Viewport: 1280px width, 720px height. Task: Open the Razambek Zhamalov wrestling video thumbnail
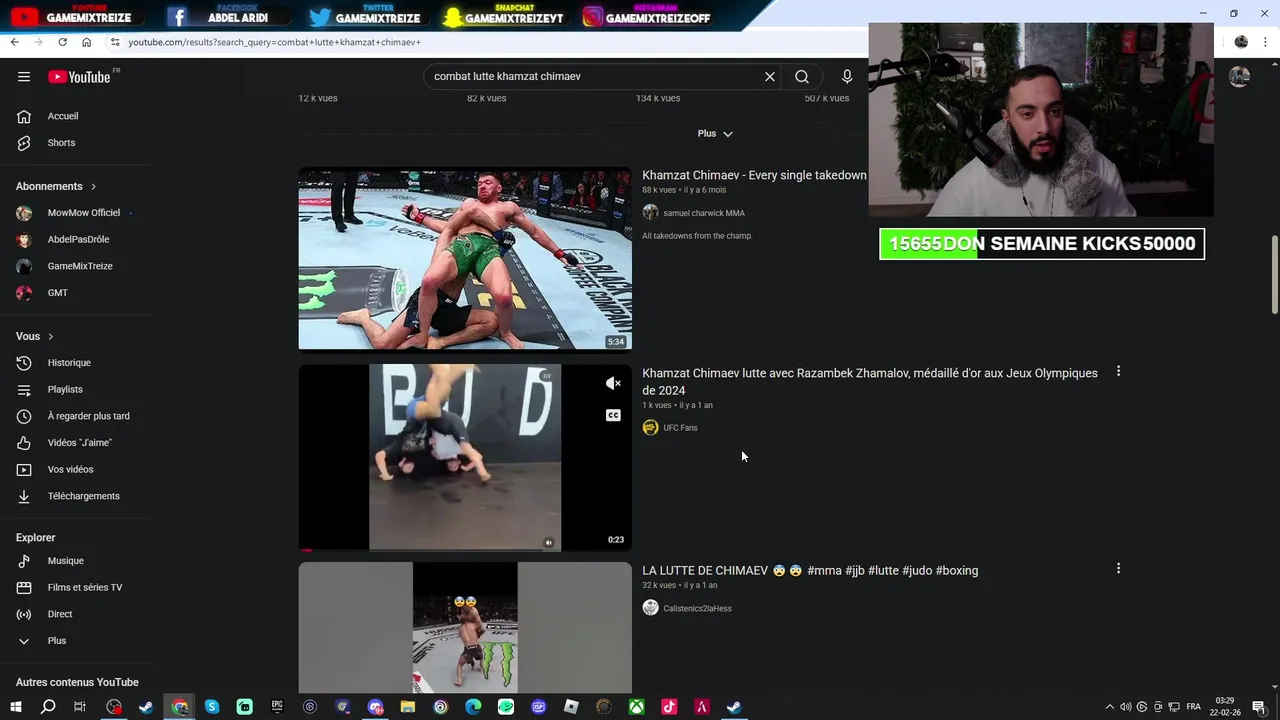pos(465,457)
